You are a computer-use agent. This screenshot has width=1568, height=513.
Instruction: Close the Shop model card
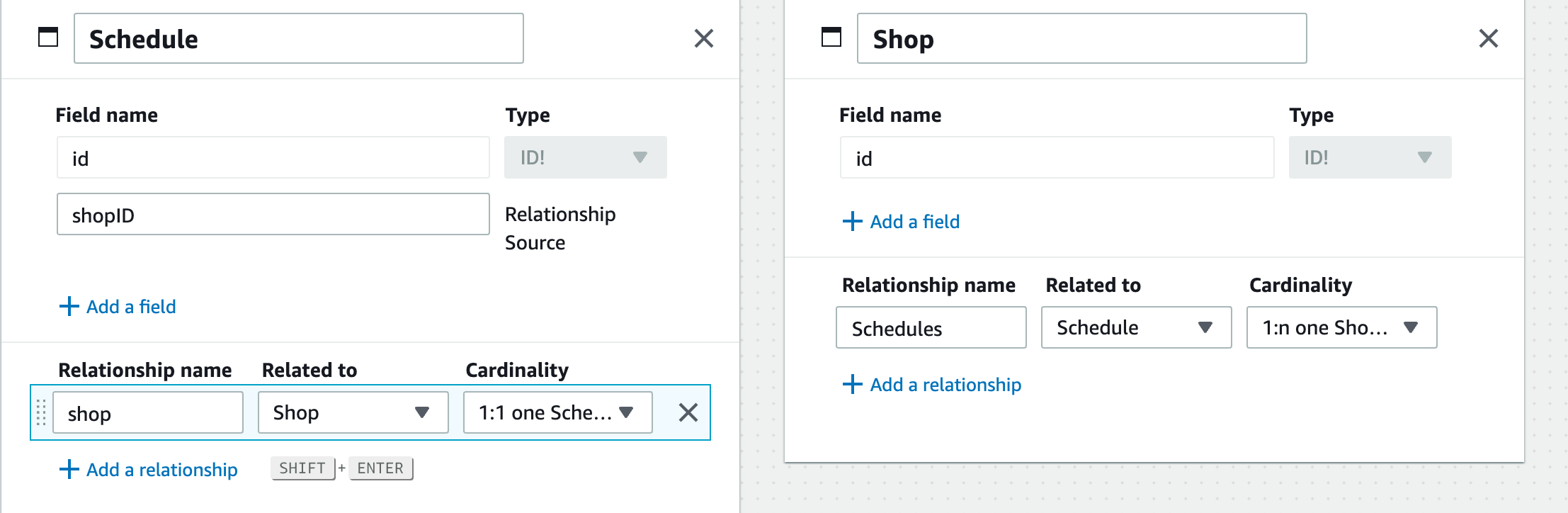pyautogui.click(x=1488, y=38)
